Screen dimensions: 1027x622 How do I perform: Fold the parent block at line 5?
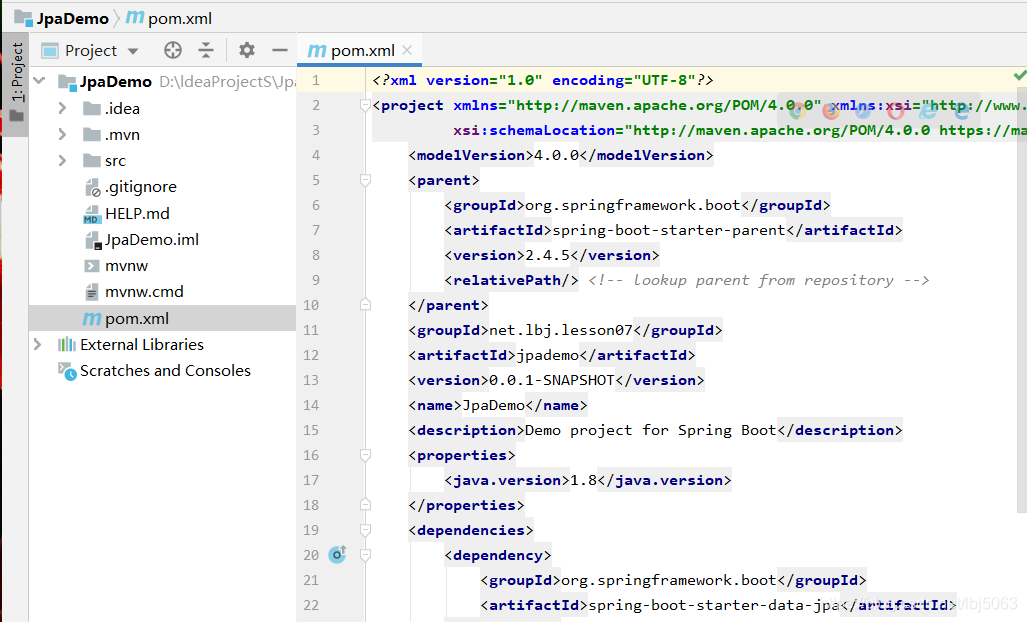coord(365,180)
